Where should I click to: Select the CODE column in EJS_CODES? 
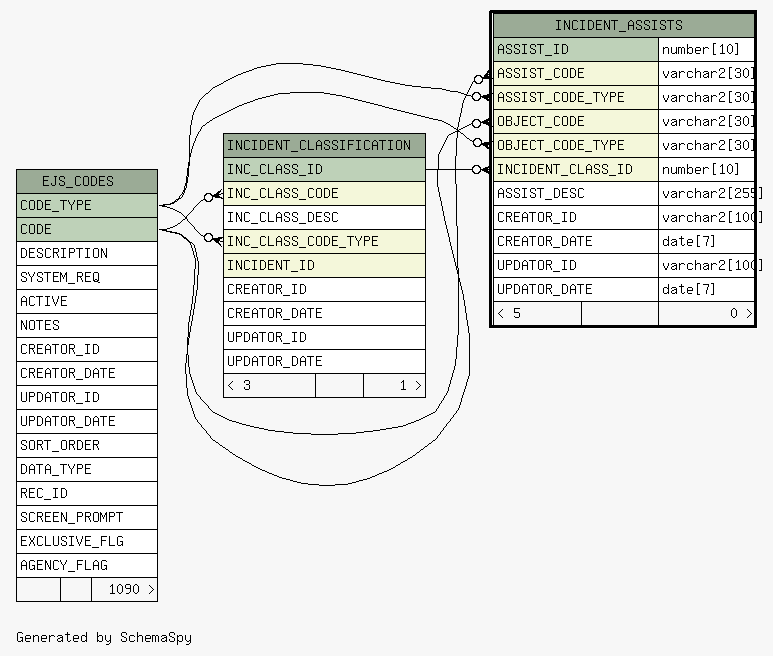[87, 229]
